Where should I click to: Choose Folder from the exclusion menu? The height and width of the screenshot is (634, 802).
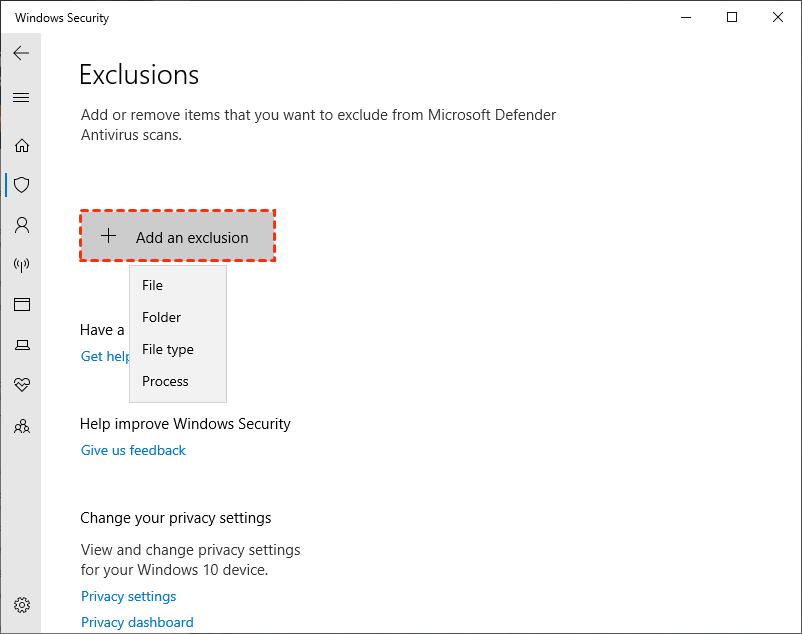click(x=162, y=317)
